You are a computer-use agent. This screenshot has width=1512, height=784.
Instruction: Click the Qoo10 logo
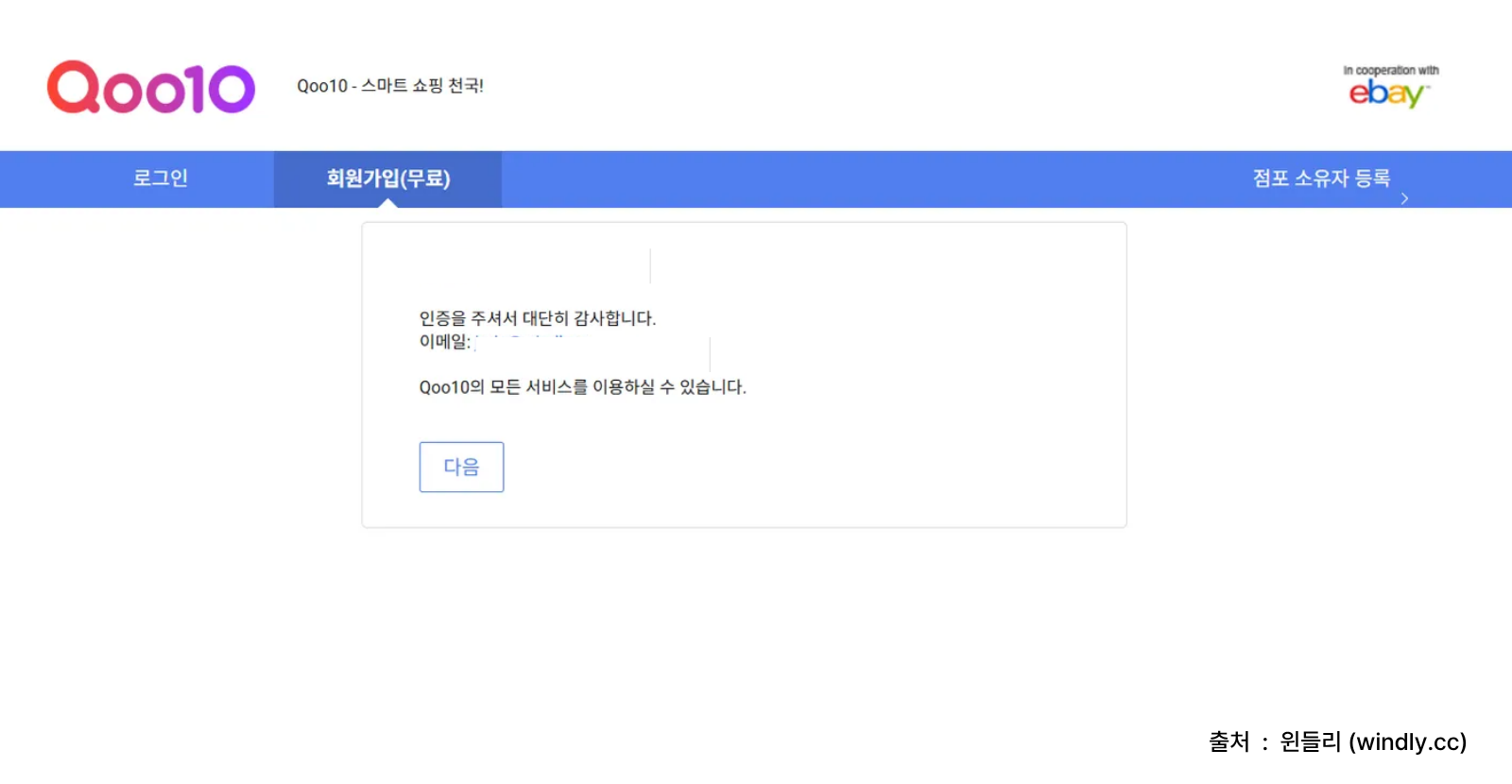click(x=151, y=87)
